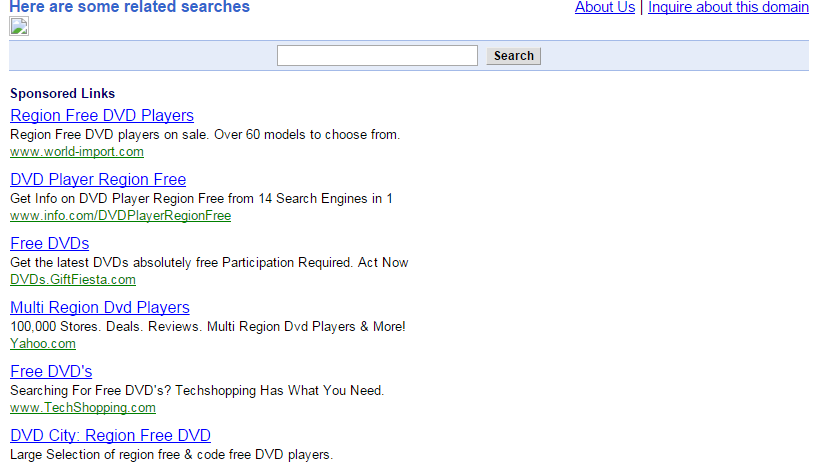The height and width of the screenshot is (465, 813).
Task: Open the Free DVDs ad title
Action: [x=50, y=243]
